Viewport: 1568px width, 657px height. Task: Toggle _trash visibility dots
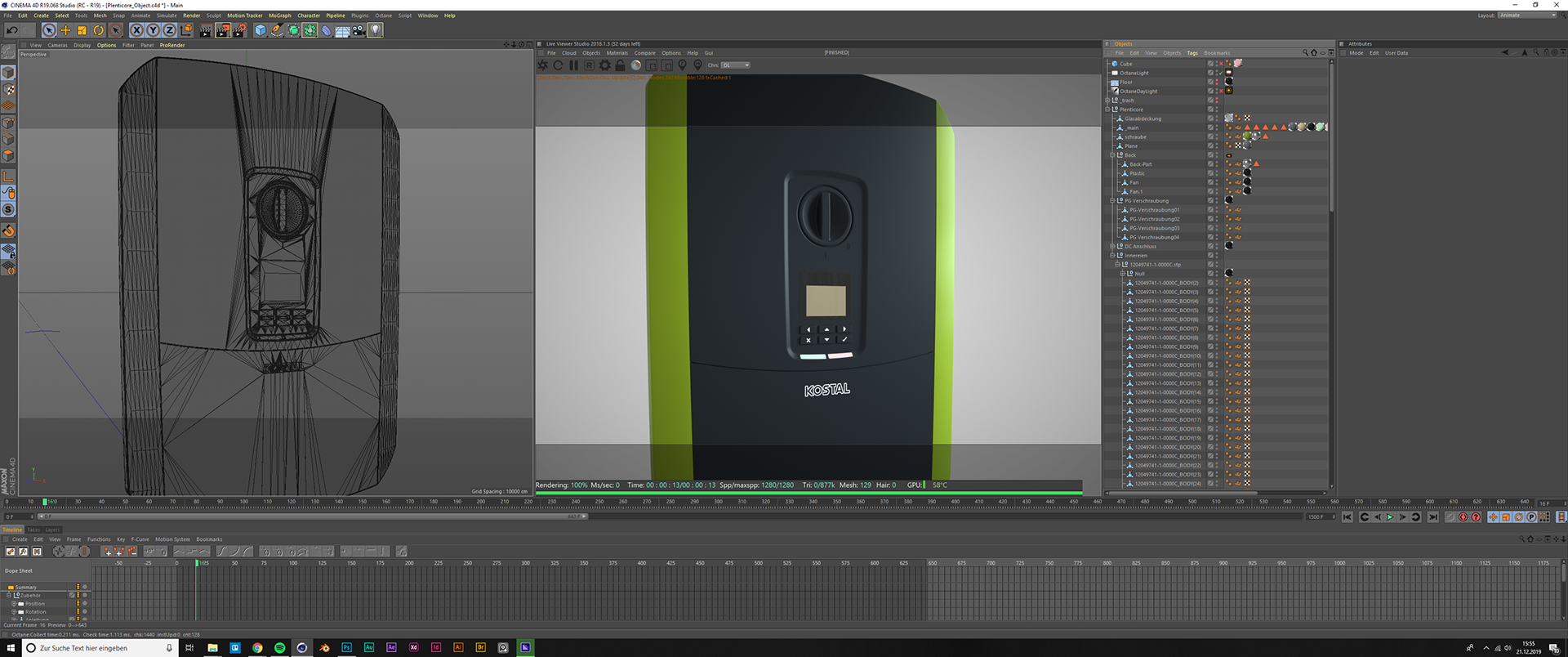1217,101
